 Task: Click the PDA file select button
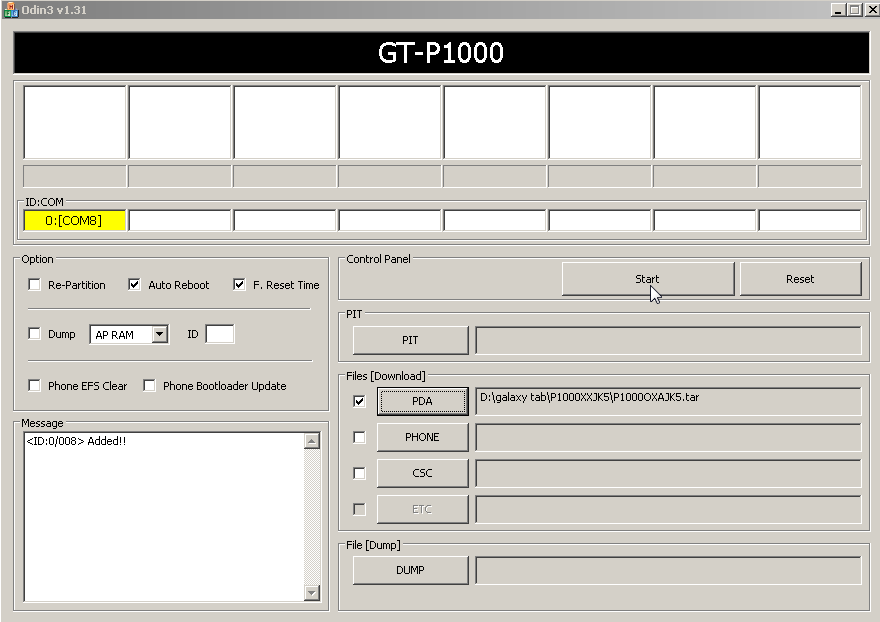click(x=423, y=401)
